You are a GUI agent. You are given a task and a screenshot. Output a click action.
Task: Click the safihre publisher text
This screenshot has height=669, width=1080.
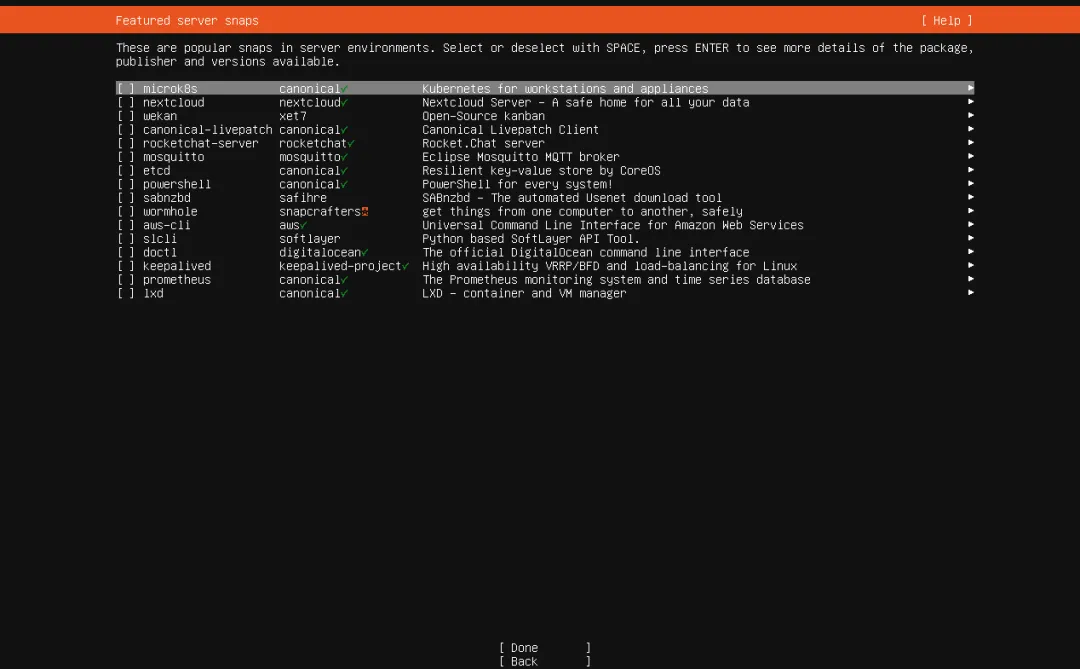click(x=303, y=198)
